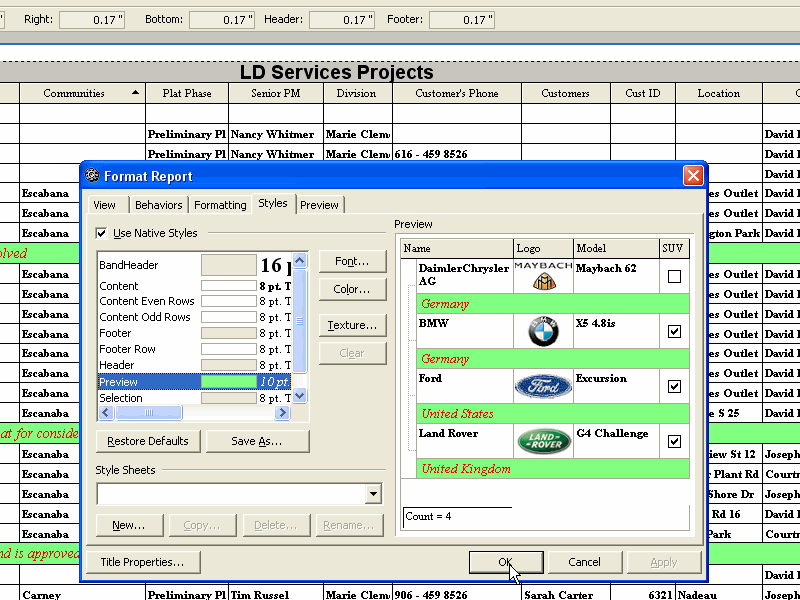Check the SUV box for Maybach 62
The width and height of the screenshot is (800, 600).
[674, 277]
